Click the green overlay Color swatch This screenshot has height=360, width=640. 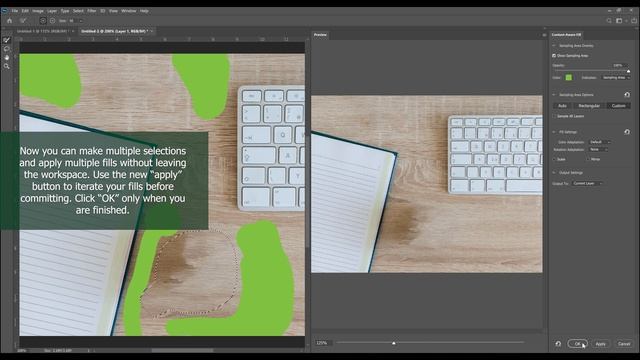coord(569,78)
